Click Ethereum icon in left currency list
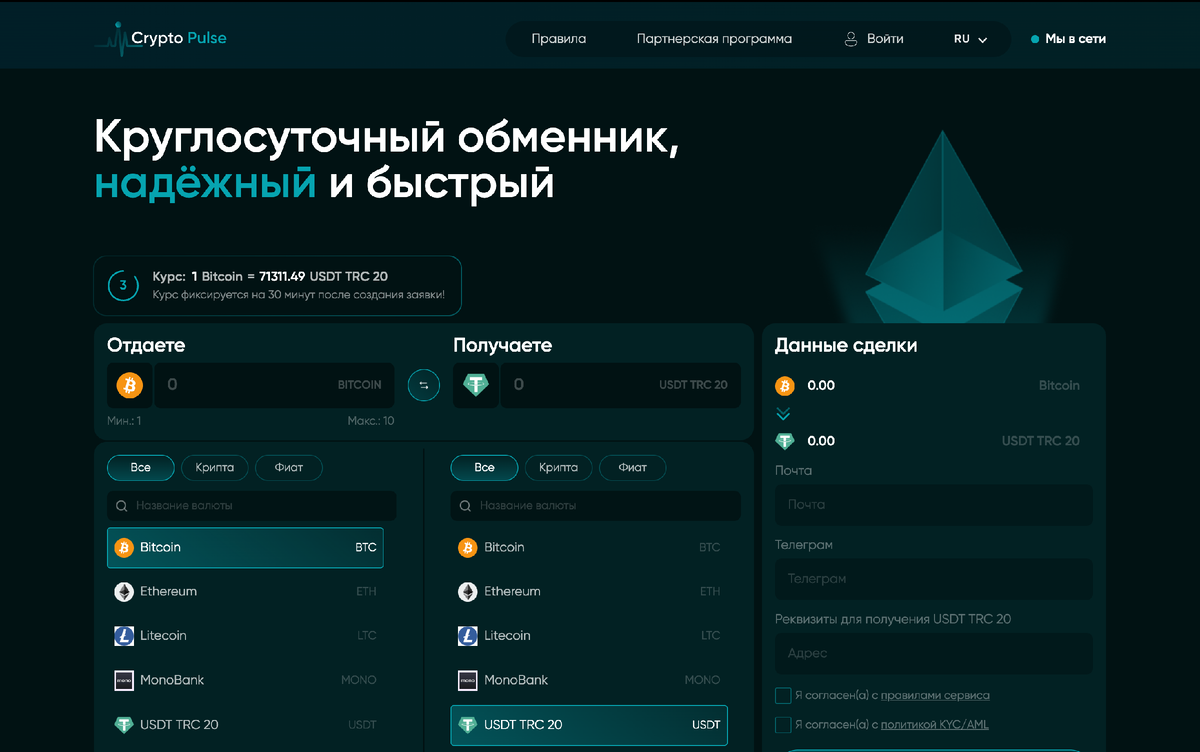Screen dimensions: 1200x752 click(124, 592)
